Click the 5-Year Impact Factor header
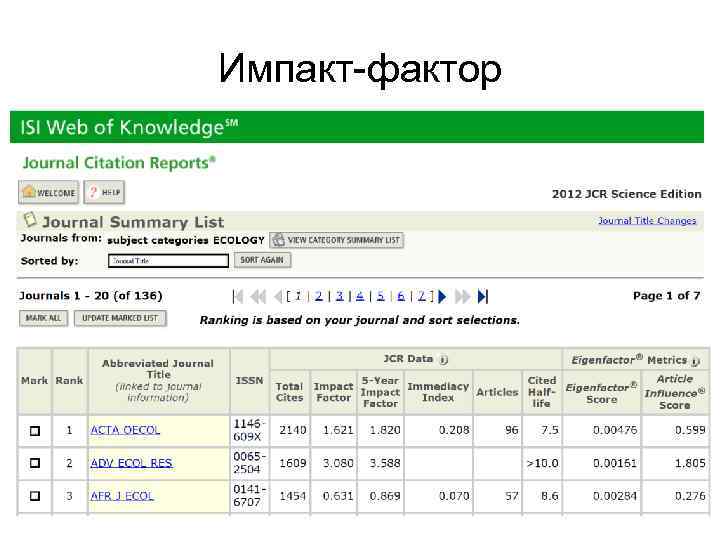Image resolution: width=720 pixels, height=540 pixels. 380,392
